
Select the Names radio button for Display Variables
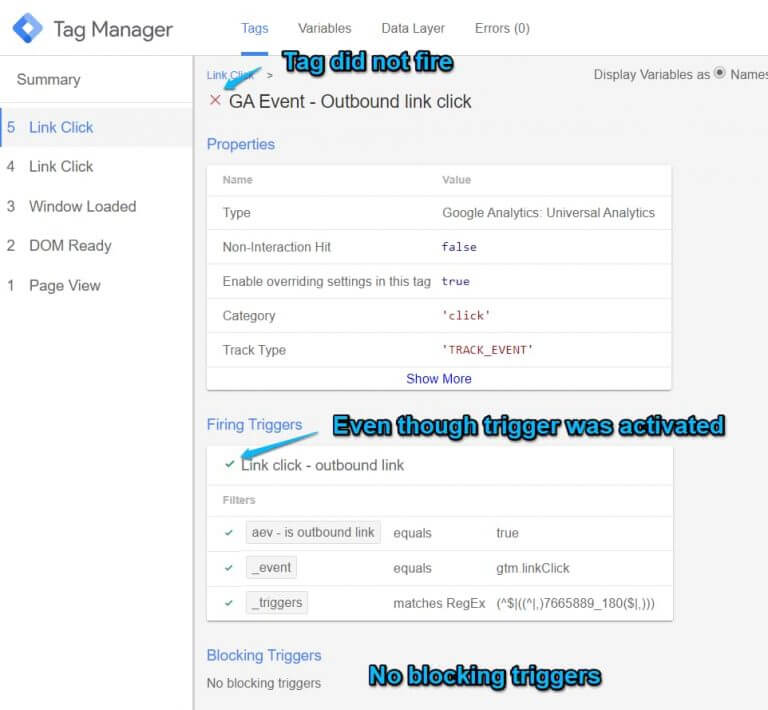(720, 74)
